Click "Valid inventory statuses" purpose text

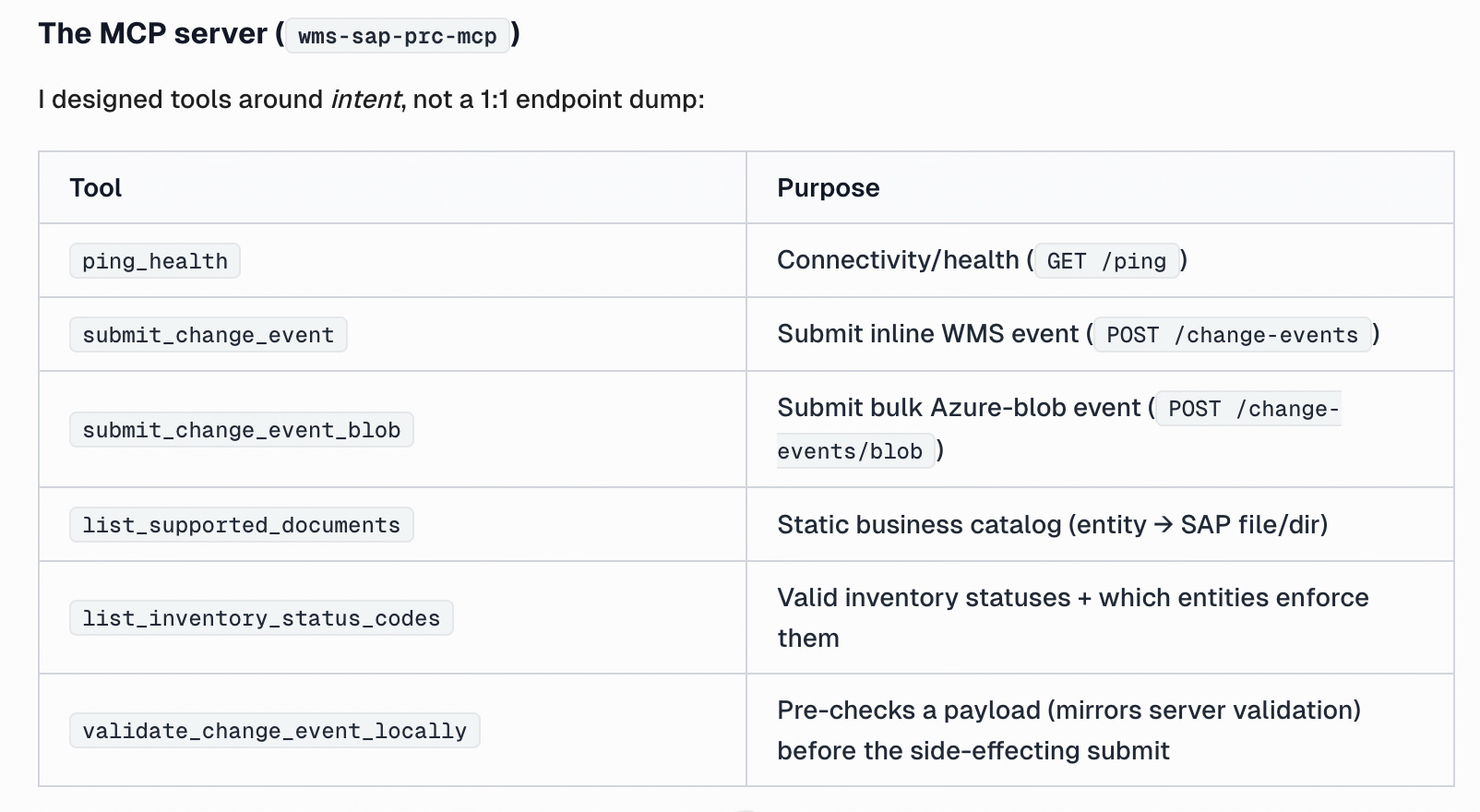tap(924, 598)
